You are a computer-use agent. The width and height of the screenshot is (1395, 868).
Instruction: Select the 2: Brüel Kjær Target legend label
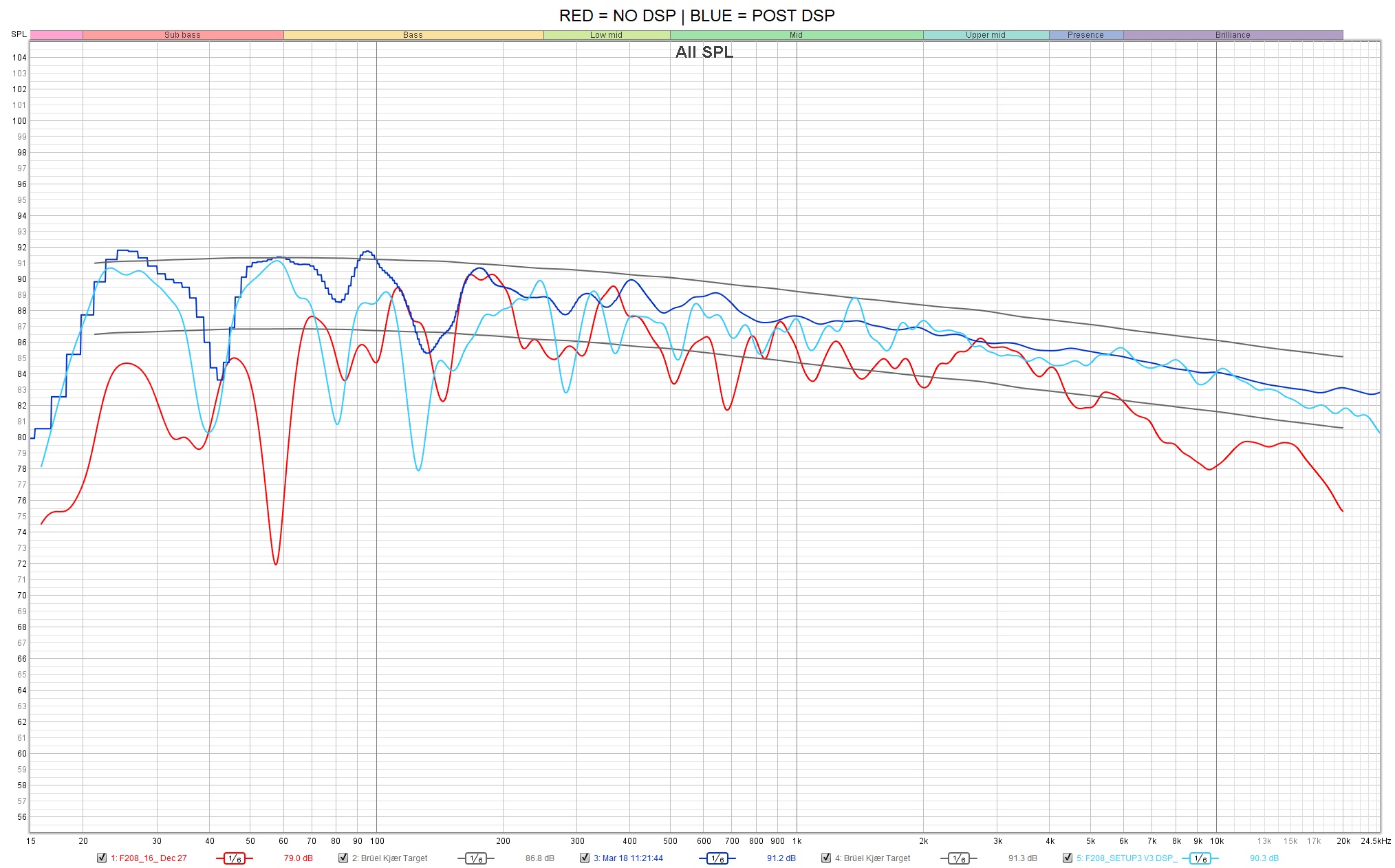(x=389, y=858)
